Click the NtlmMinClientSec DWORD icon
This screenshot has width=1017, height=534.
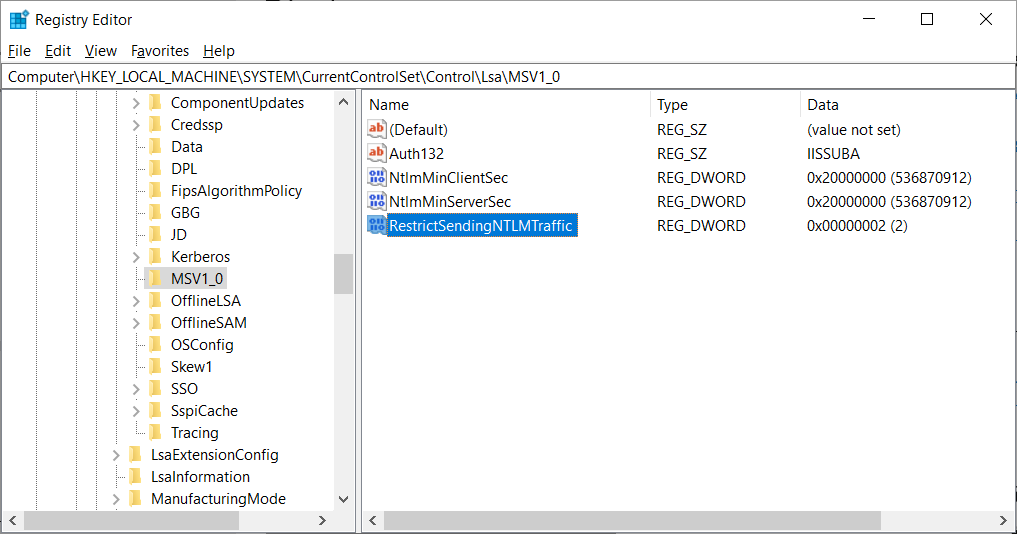[x=377, y=178]
